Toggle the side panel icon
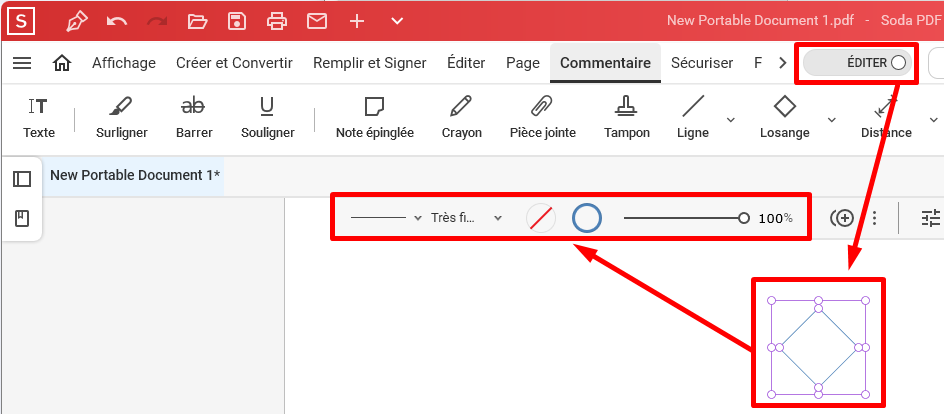The height and width of the screenshot is (414, 944). point(22,179)
